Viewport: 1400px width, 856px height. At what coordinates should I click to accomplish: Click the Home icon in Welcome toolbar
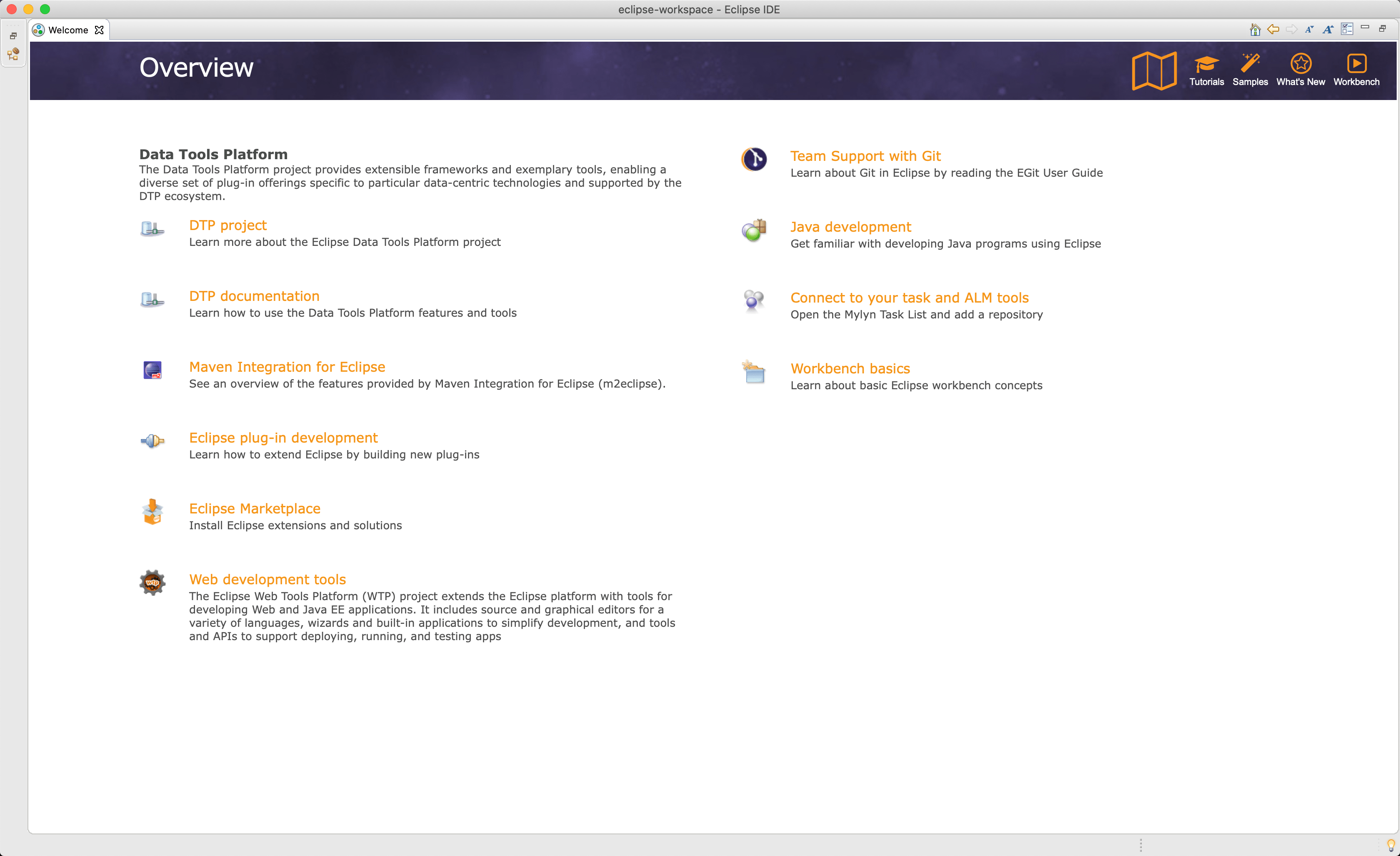(1255, 30)
